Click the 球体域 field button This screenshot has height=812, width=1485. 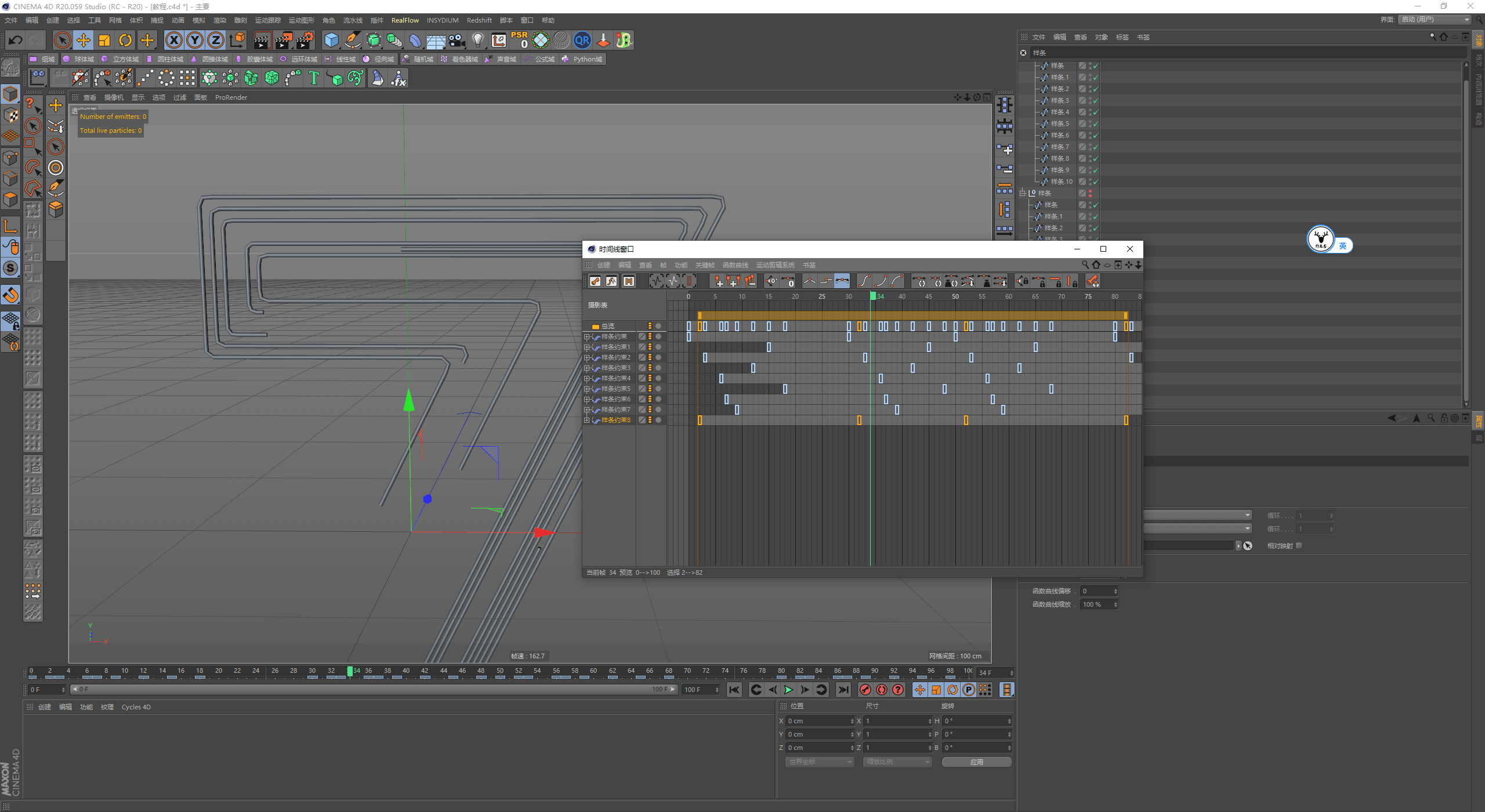coord(79,59)
